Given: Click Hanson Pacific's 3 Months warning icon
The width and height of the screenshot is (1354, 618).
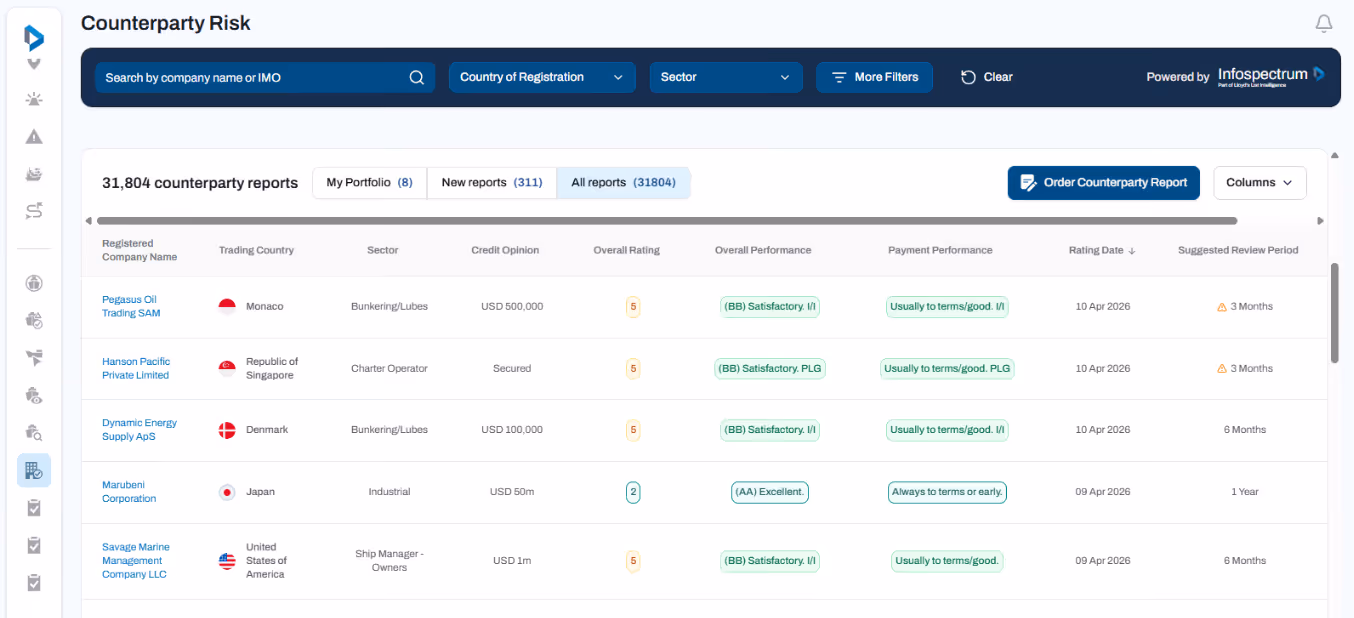Looking at the screenshot, I should (x=1221, y=369).
